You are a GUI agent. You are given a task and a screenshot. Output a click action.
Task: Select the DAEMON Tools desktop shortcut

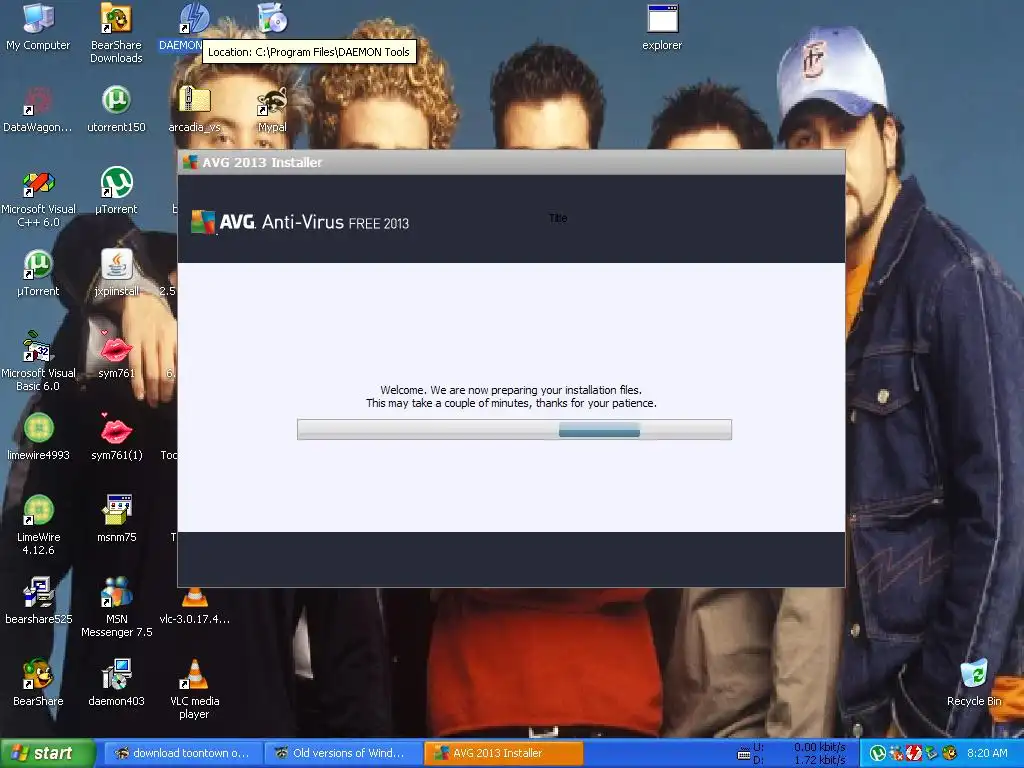(194, 18)
